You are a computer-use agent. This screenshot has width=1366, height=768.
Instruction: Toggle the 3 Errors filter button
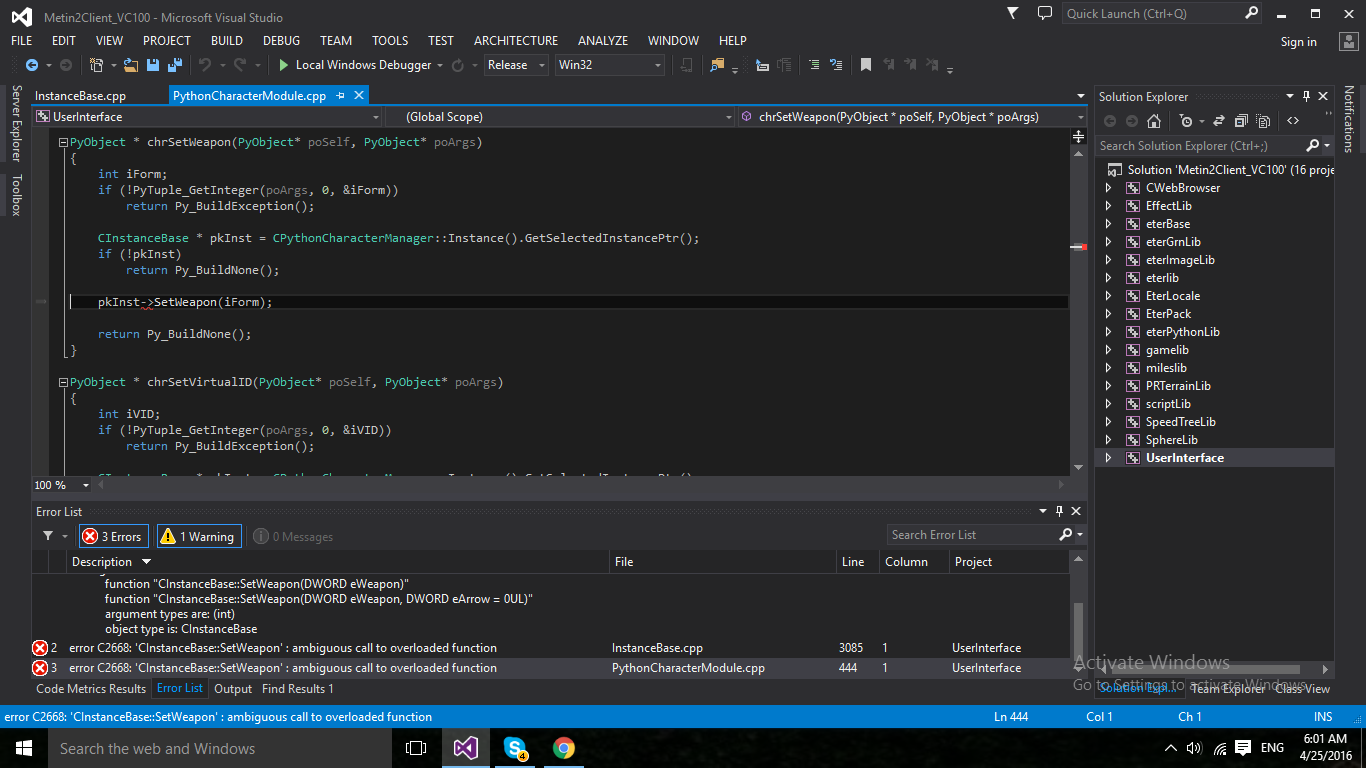pyautogui.click(x=114, y=537)
